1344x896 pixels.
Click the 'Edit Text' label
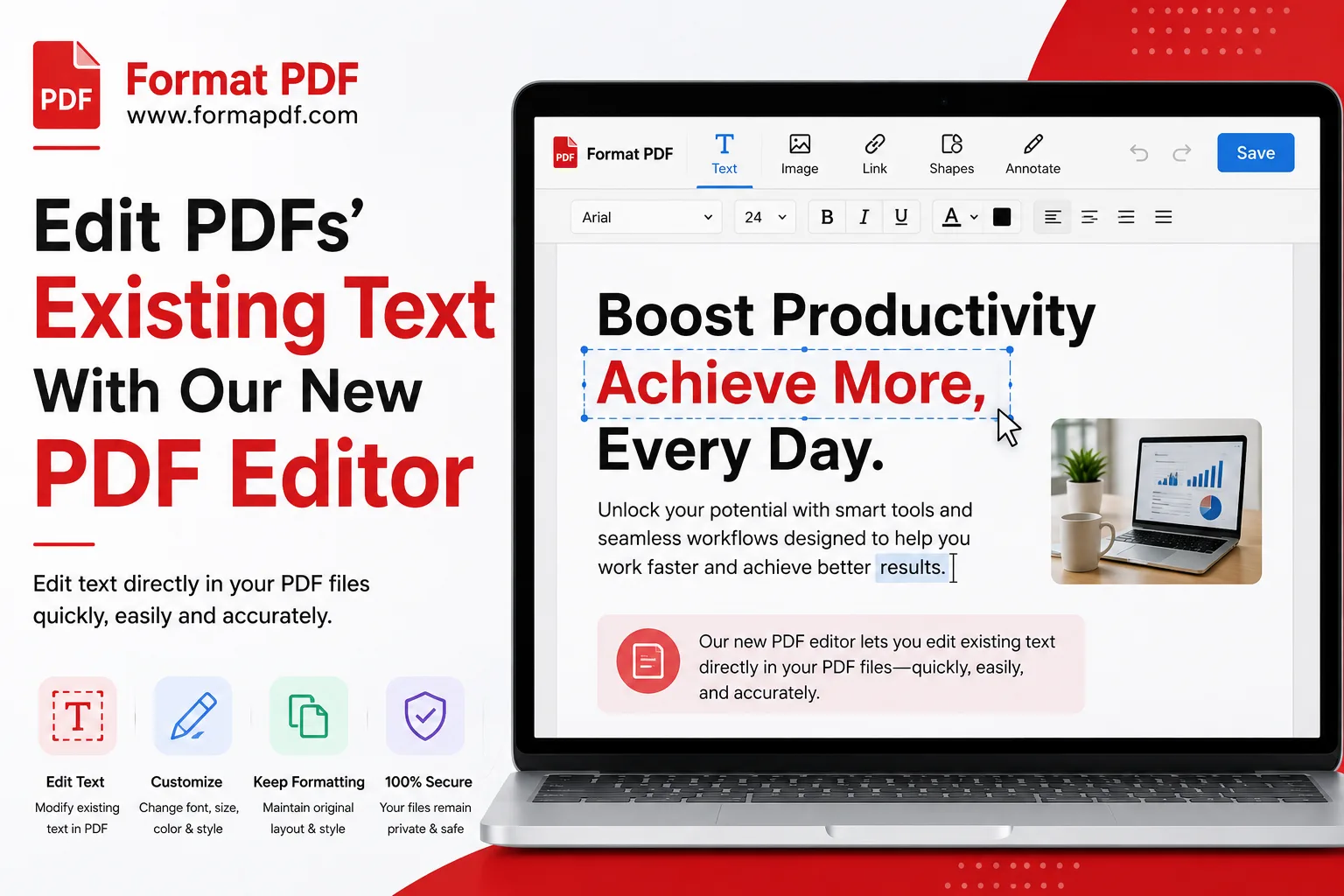[75, 782]
